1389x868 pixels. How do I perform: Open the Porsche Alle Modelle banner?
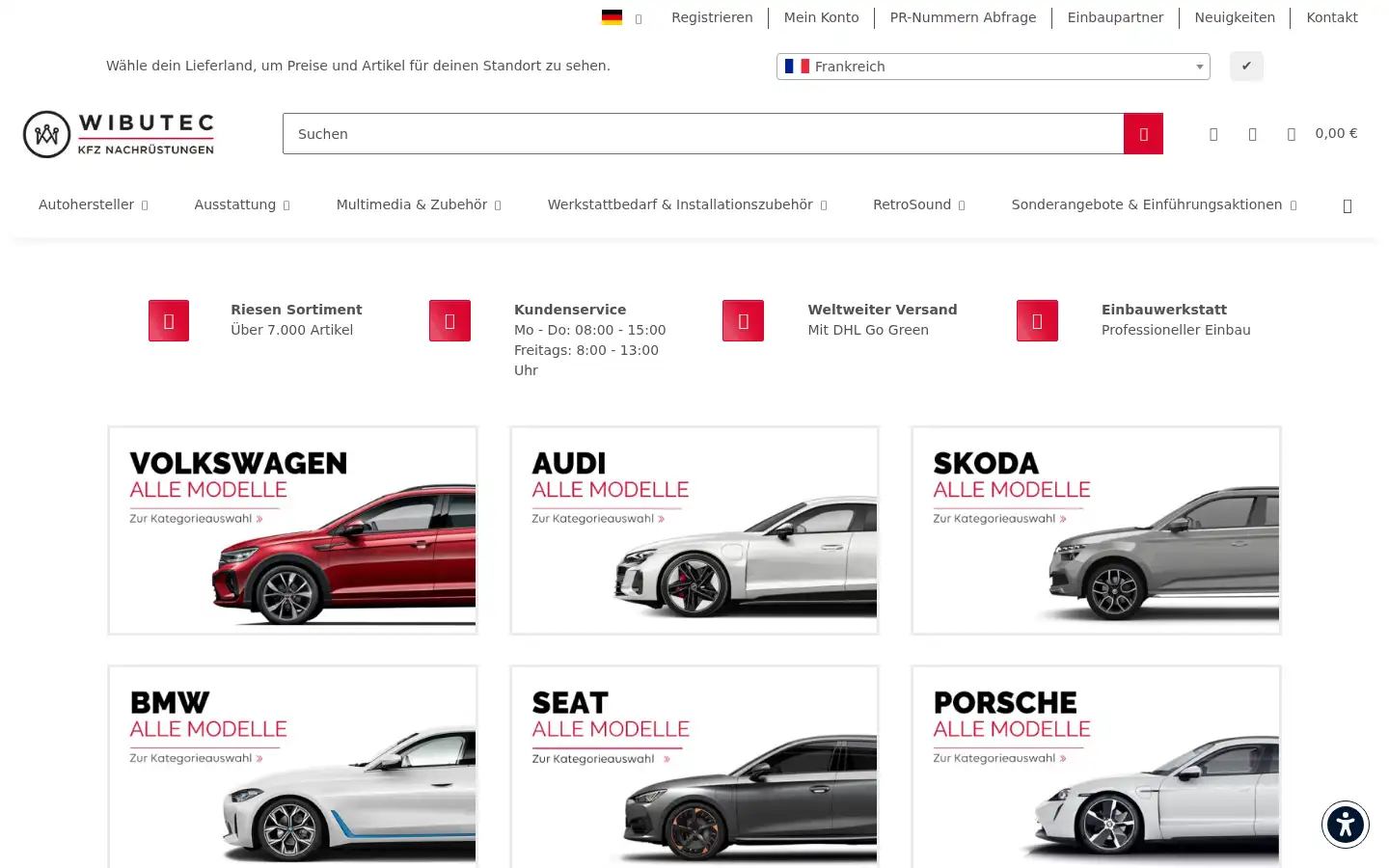pyautogui.click(x=1096, y=767)
